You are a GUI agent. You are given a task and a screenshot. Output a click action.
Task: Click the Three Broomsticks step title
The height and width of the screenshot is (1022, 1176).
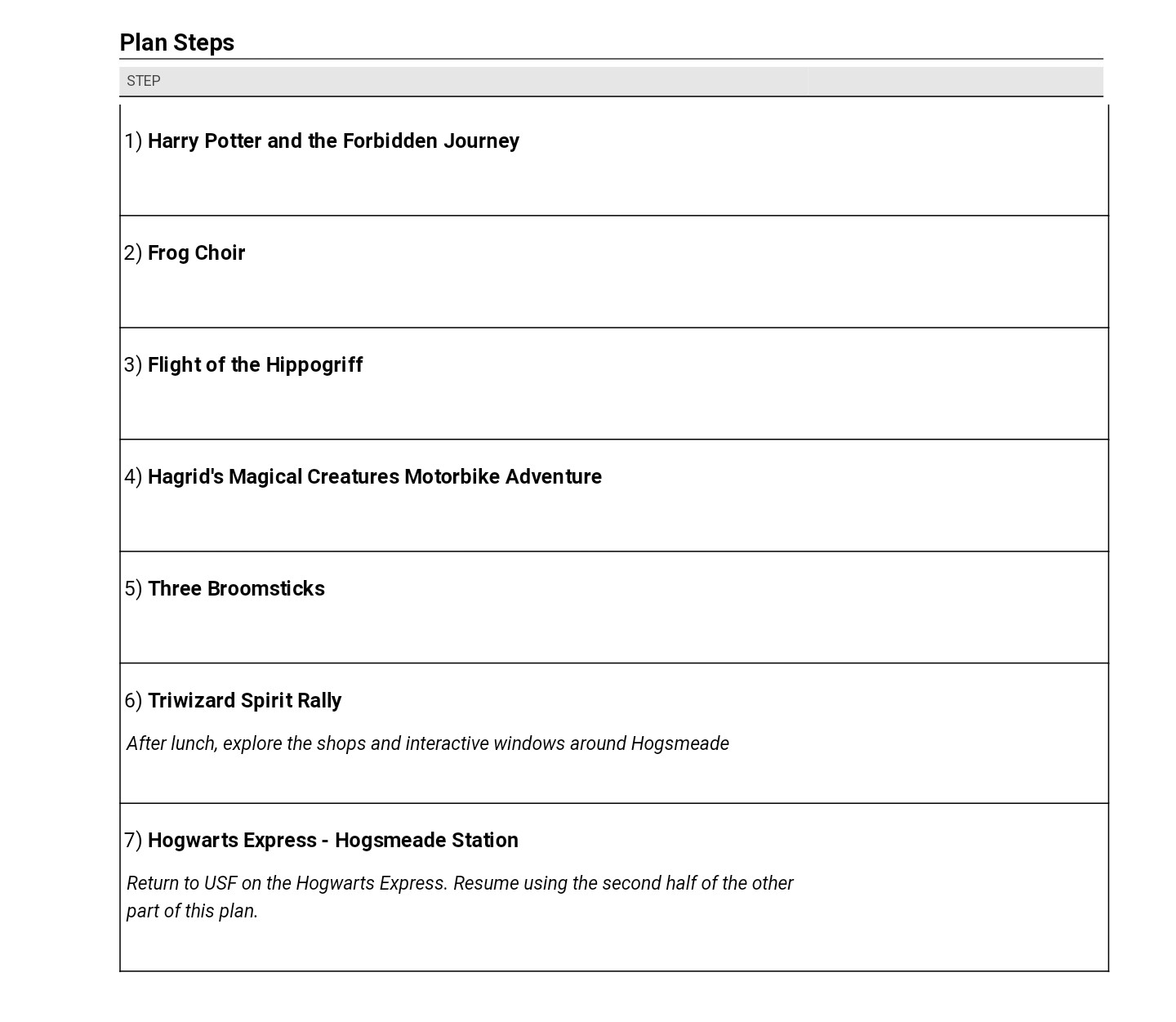click(236, 589)
